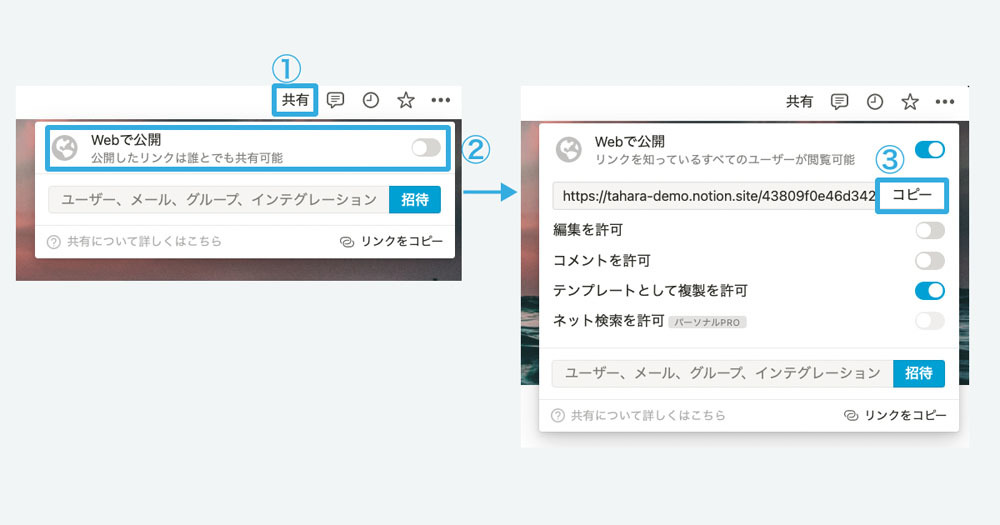The height and width of the screenshot is (525, 1000).
Task: Click the globe icon in the right panel
Action: [x=568, y=150]
